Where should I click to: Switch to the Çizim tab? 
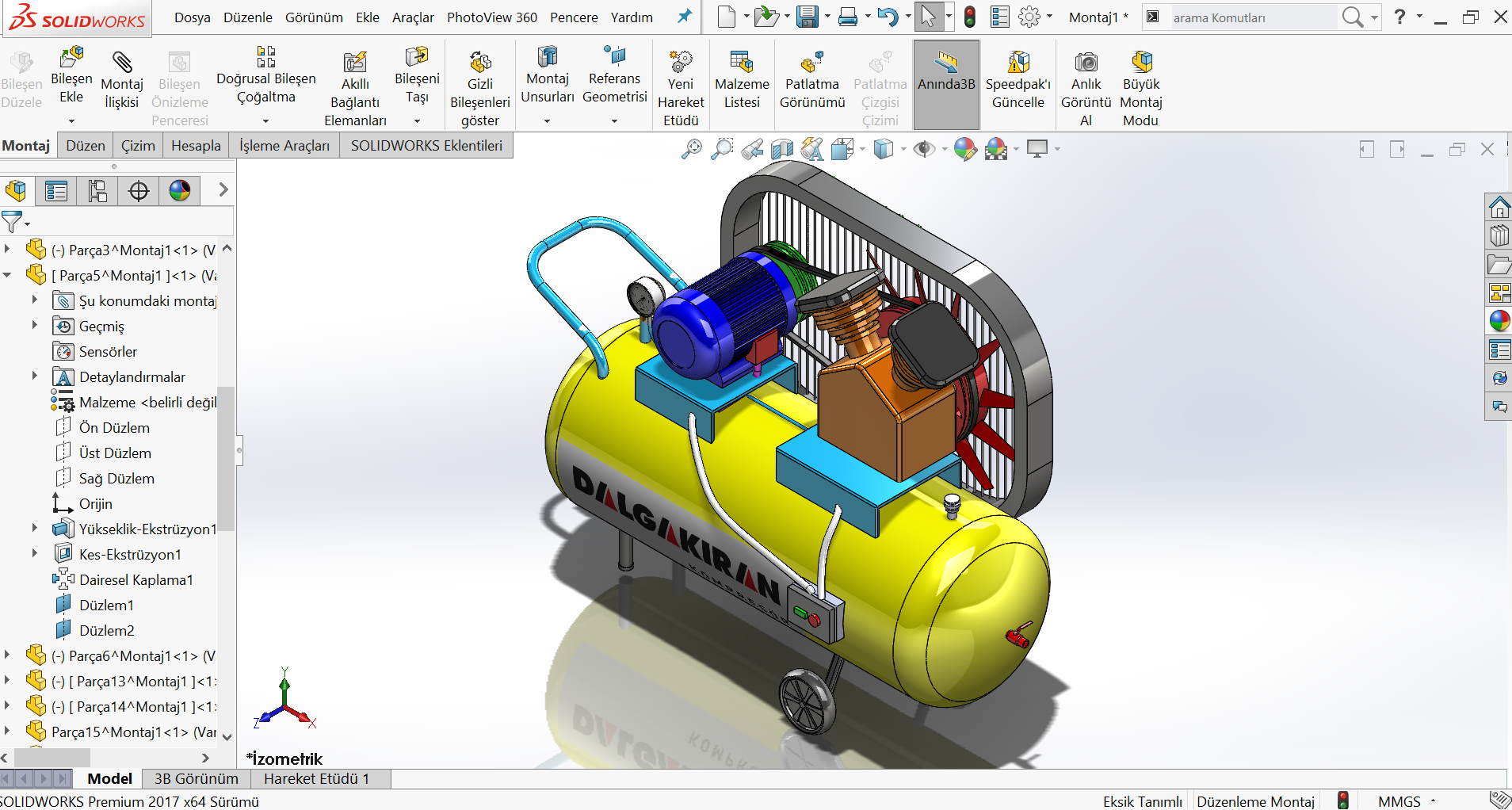(x=138, y=146)
